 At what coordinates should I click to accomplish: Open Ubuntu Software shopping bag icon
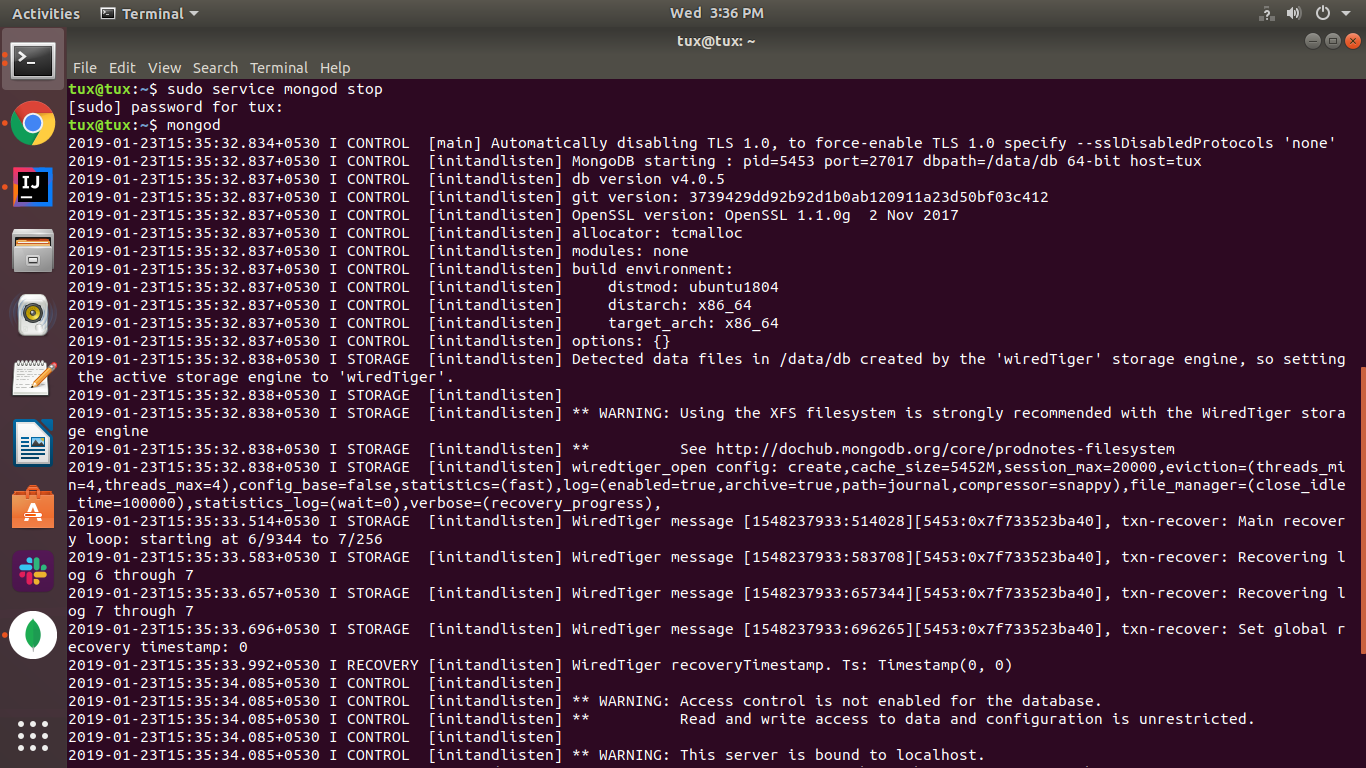(x=33, y=507)
